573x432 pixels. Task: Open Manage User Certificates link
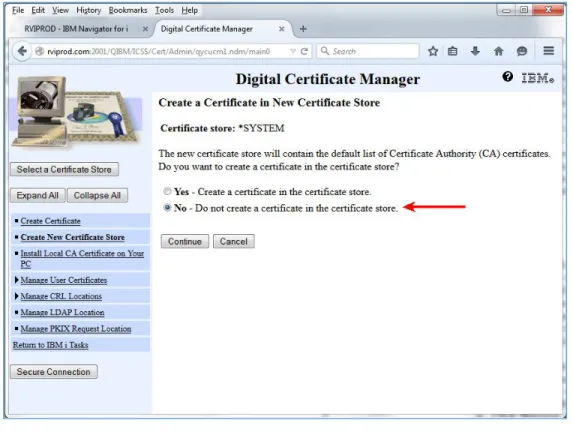coord(64,280)
